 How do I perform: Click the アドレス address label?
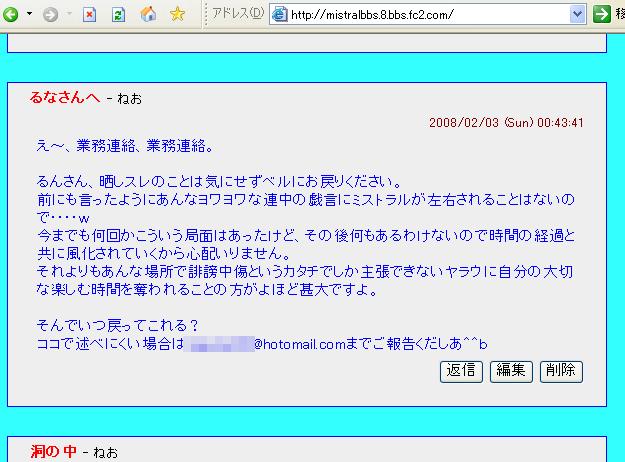click(238, 14)
